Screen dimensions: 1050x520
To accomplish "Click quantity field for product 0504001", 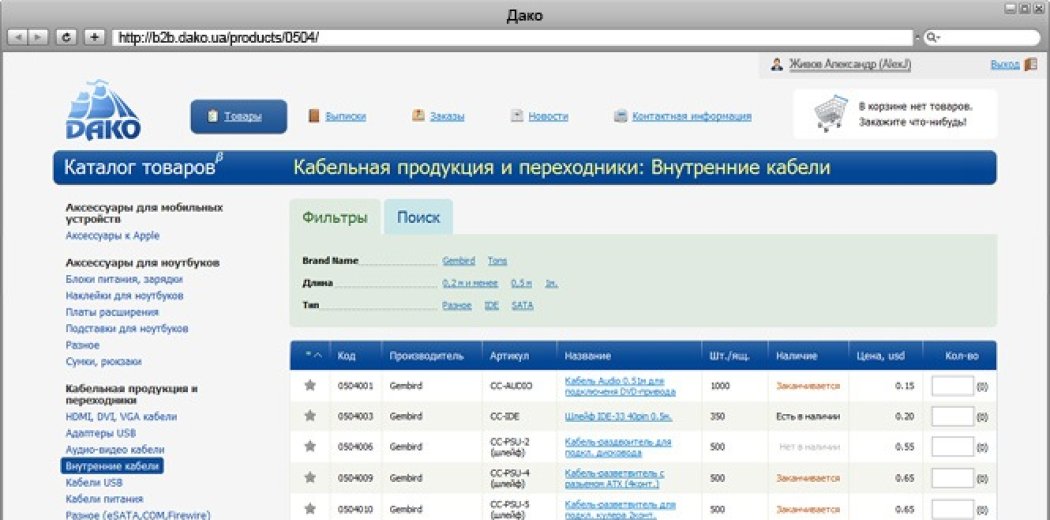I will click(x=952, y=386).
